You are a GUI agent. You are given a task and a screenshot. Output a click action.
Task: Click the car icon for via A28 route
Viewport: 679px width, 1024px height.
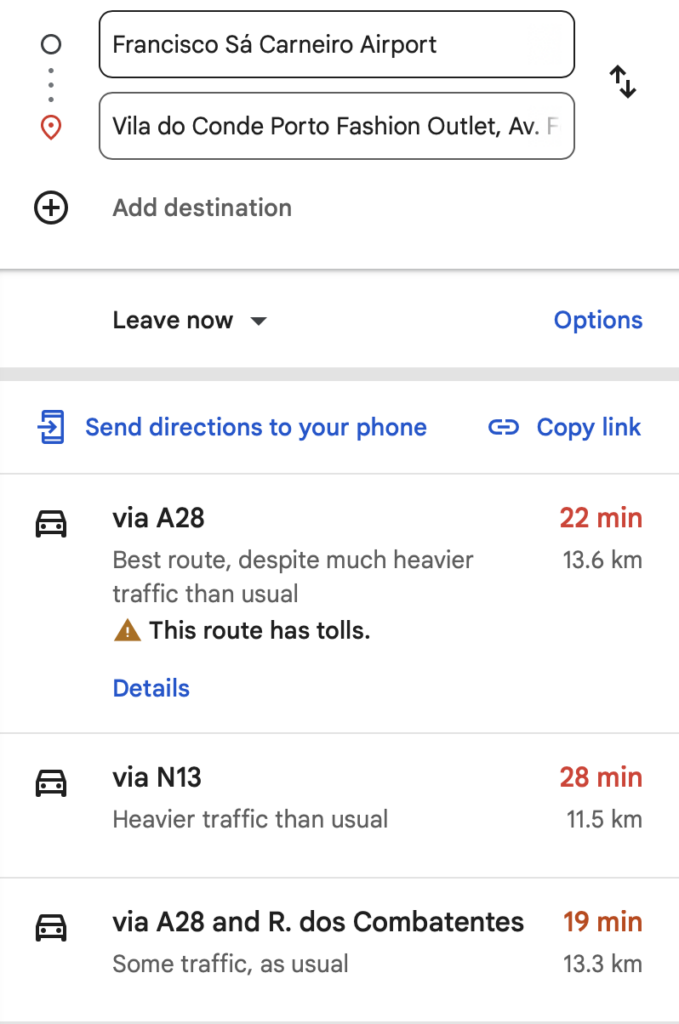click(51, 523)
